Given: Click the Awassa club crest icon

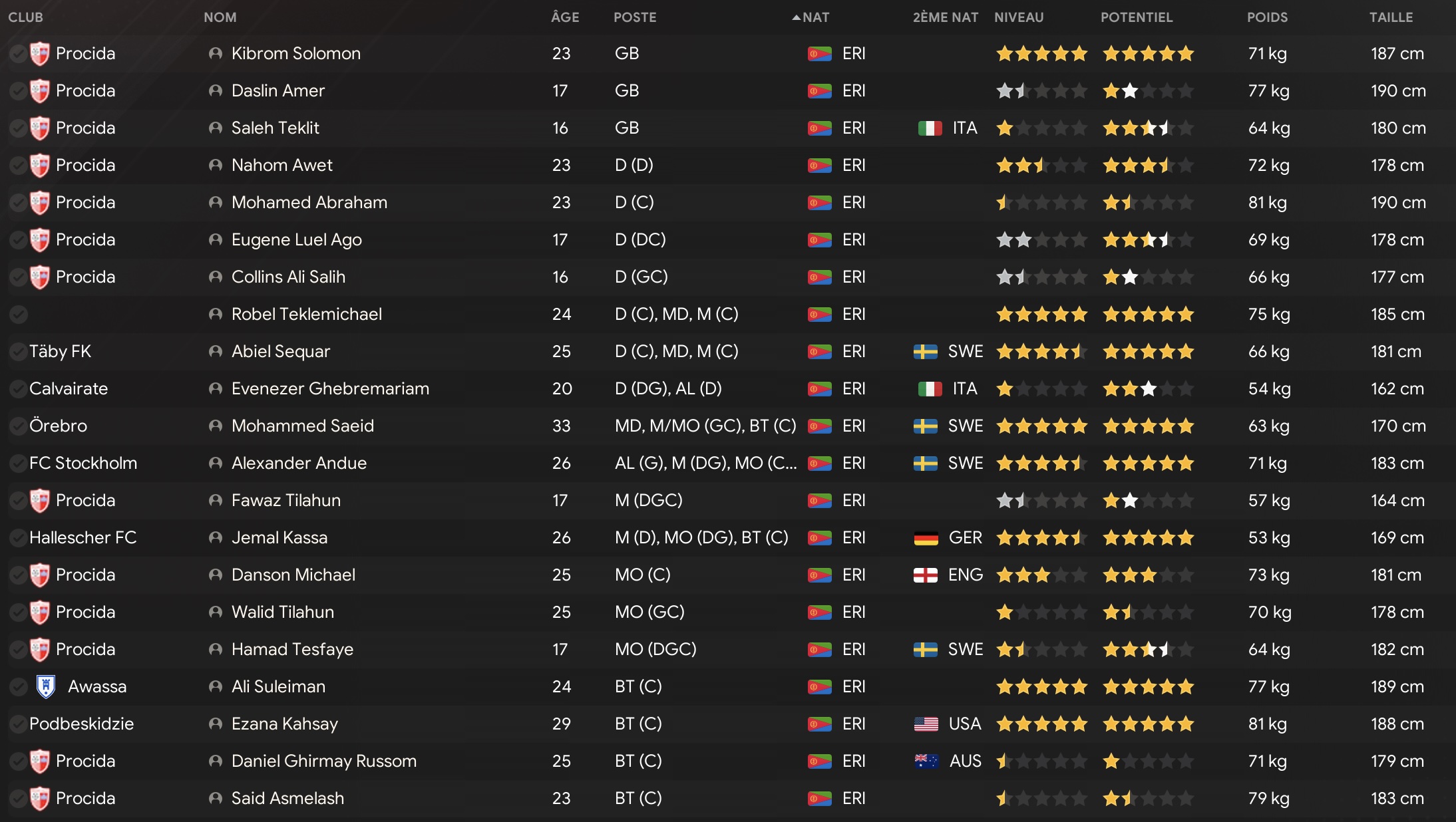Looking at the screenshot, I should [x=45, y=686].
